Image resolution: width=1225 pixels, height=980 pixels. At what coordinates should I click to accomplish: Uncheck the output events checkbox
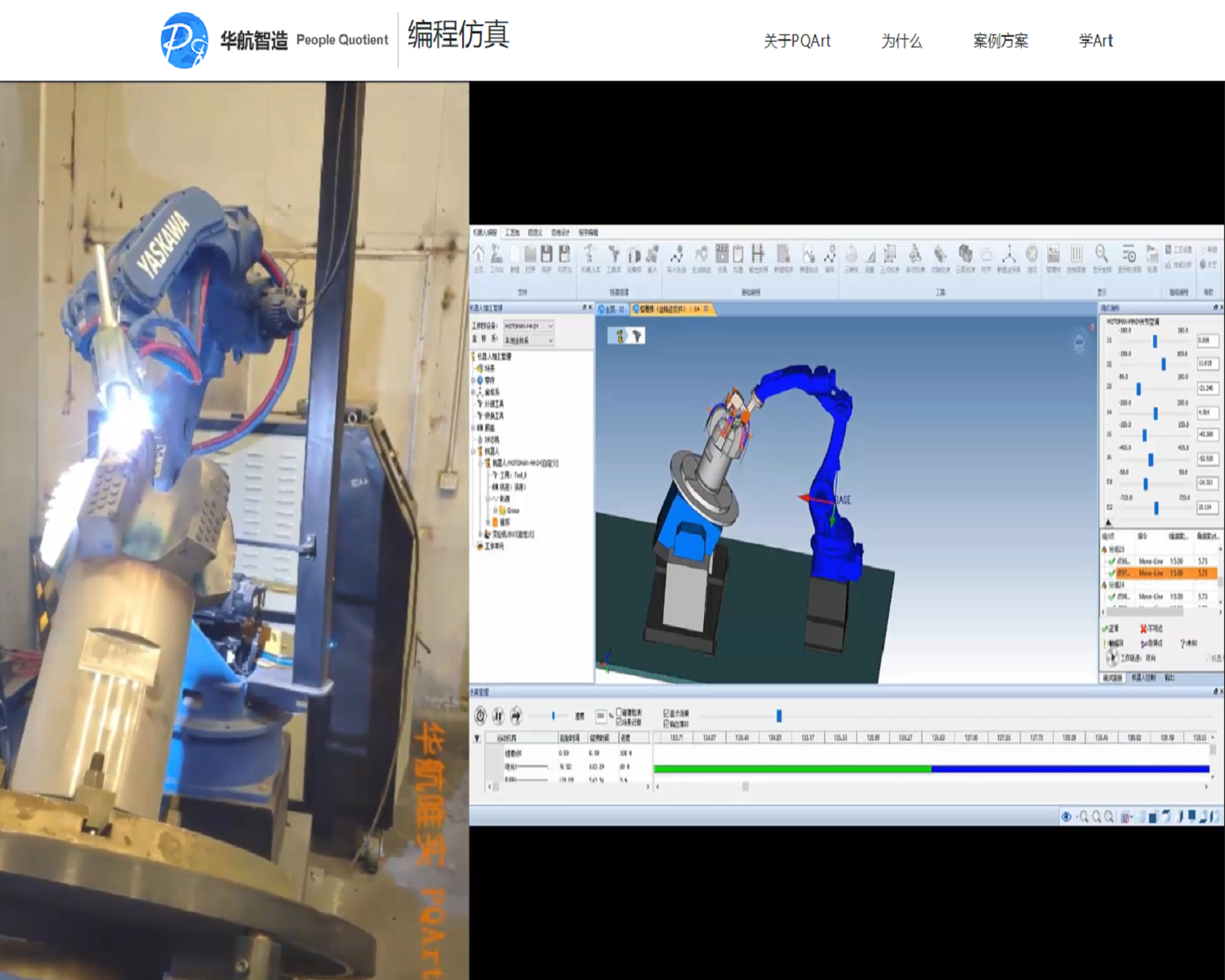666,724
